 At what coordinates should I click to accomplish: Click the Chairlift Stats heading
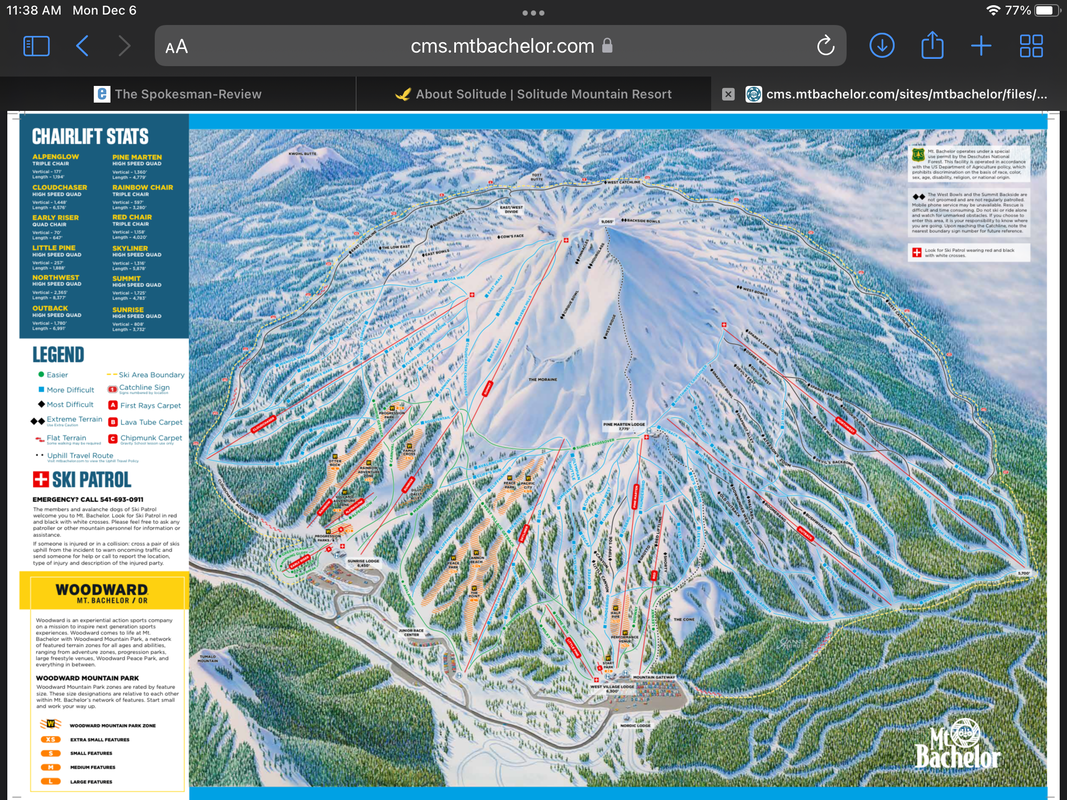click(x=90, y=137)
